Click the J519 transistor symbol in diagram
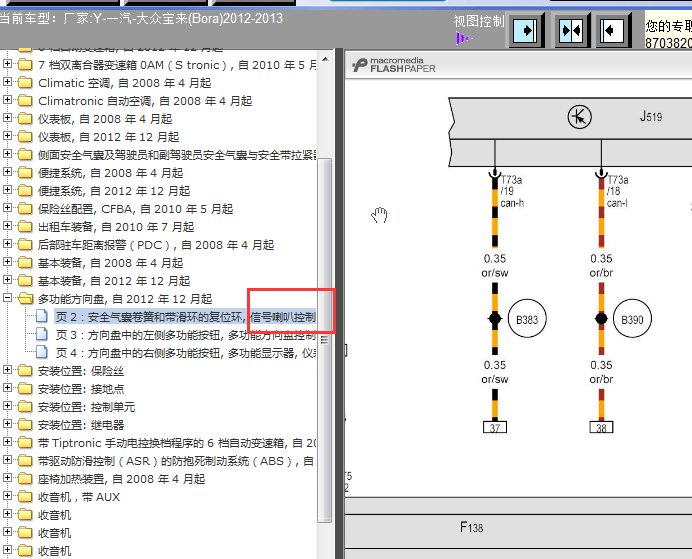Viewport: 692px width, 559px height. 579,117
